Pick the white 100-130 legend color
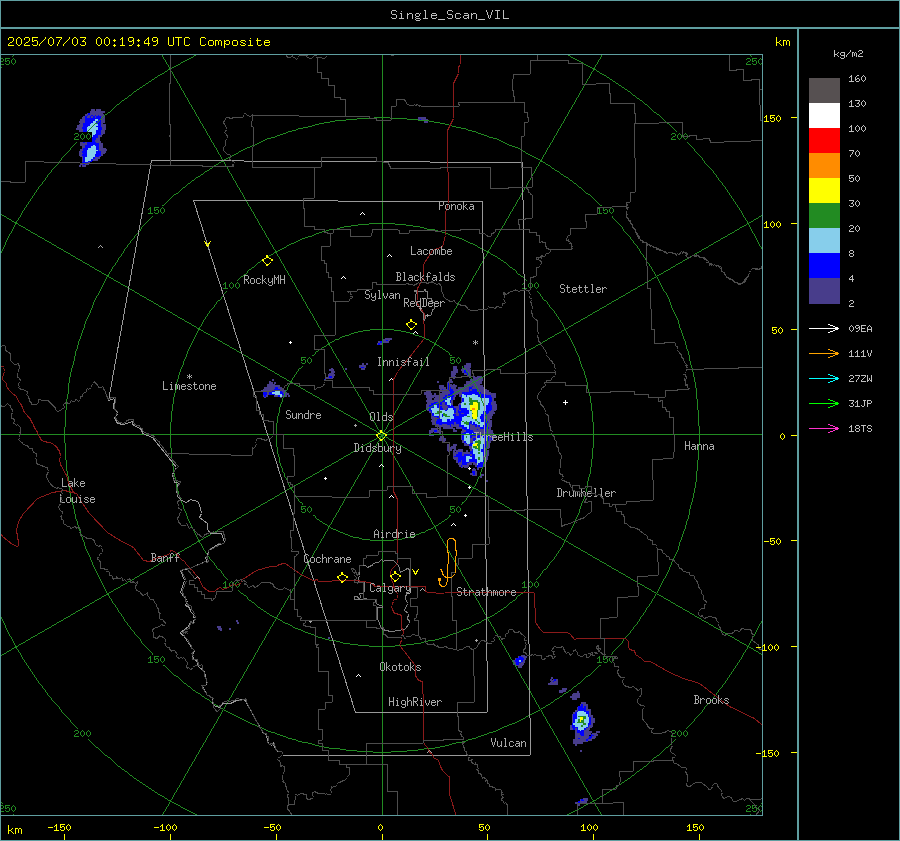The height and width of the screenshot is (841, 900). click(x=824, y=116)
